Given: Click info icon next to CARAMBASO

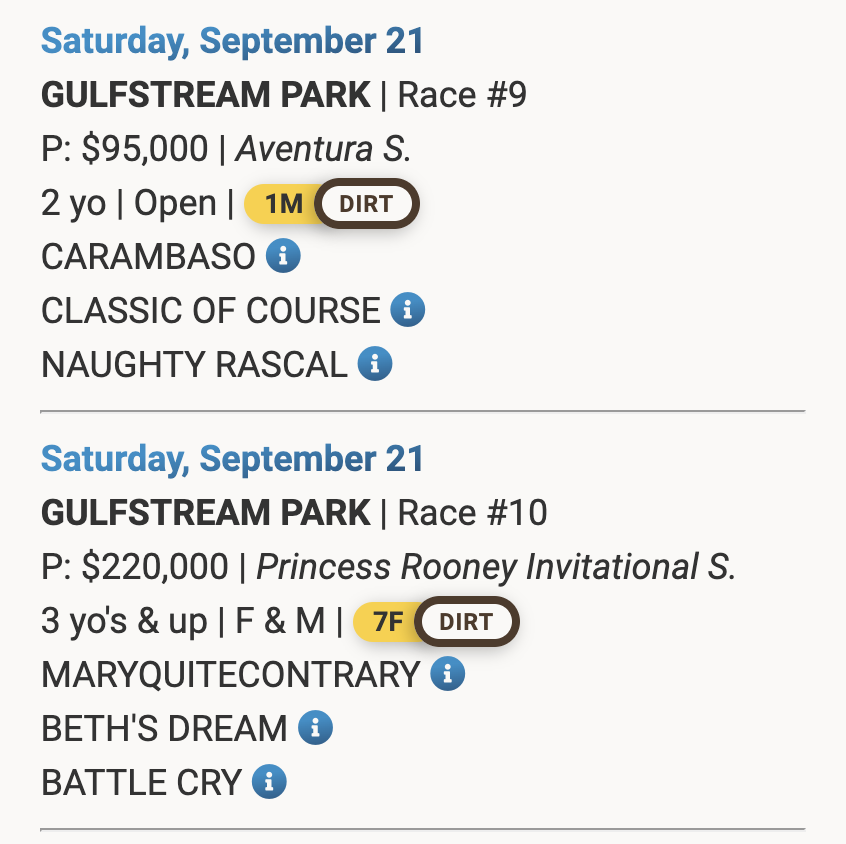Looking at the screenshot, I should click(x=283, y=257).
